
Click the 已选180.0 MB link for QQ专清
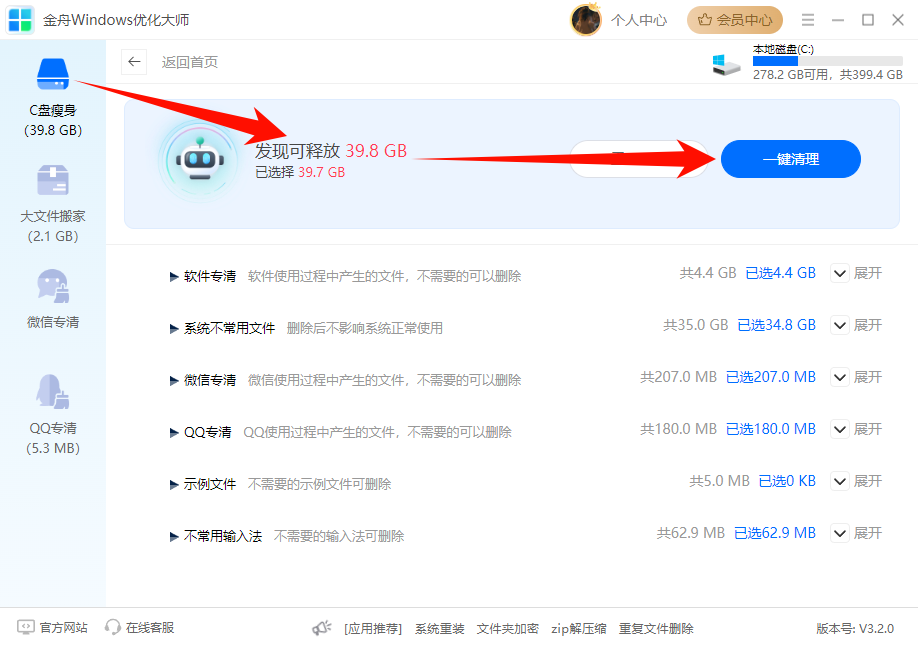770,429
